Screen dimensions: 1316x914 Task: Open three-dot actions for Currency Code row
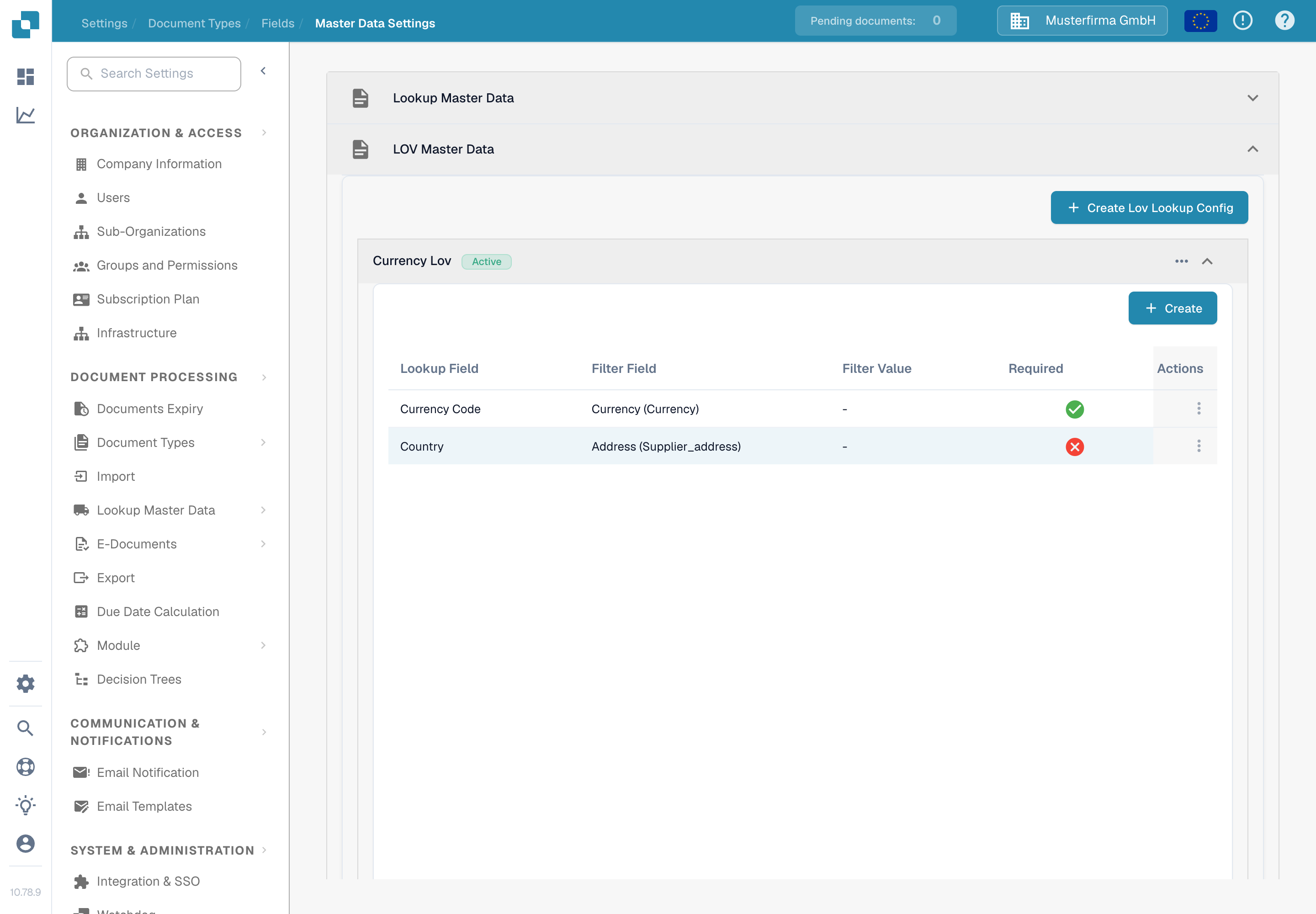coord(1199,408)
